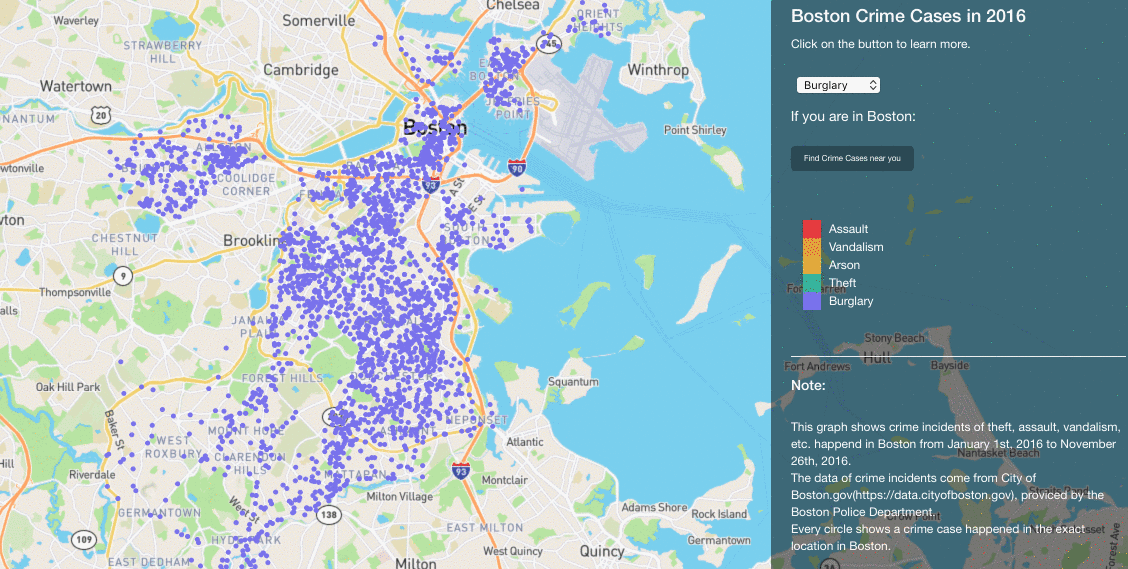Select the orange Vandalism legend color
The image size is (1128, 569).
coord(812,247)
